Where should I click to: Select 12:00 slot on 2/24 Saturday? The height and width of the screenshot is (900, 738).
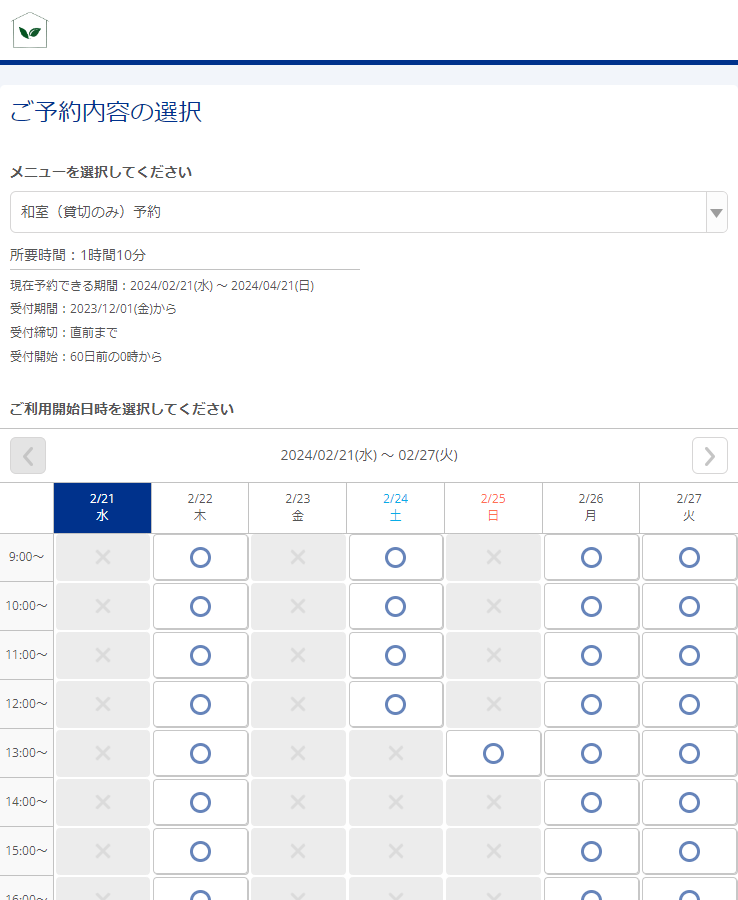395,704
